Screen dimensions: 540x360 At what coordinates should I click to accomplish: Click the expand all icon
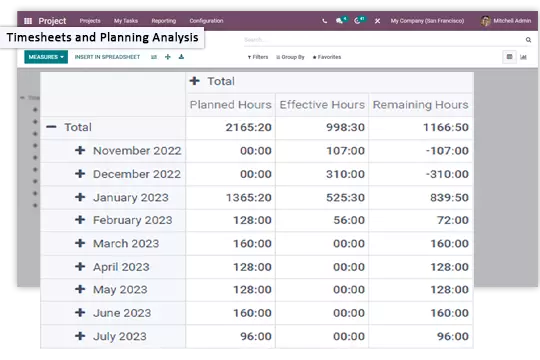pos(168,57)
